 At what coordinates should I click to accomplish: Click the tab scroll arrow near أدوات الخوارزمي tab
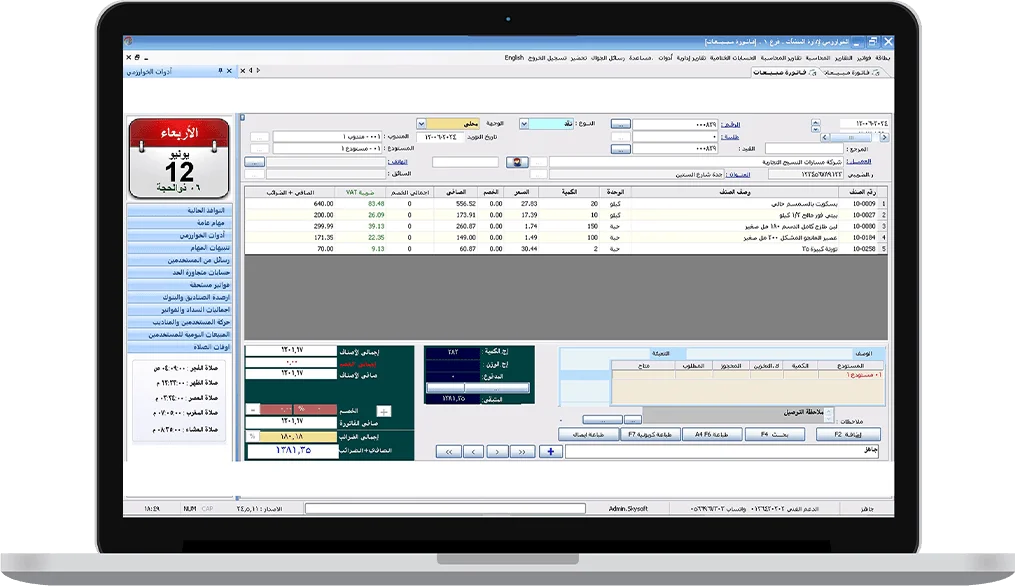252,71
